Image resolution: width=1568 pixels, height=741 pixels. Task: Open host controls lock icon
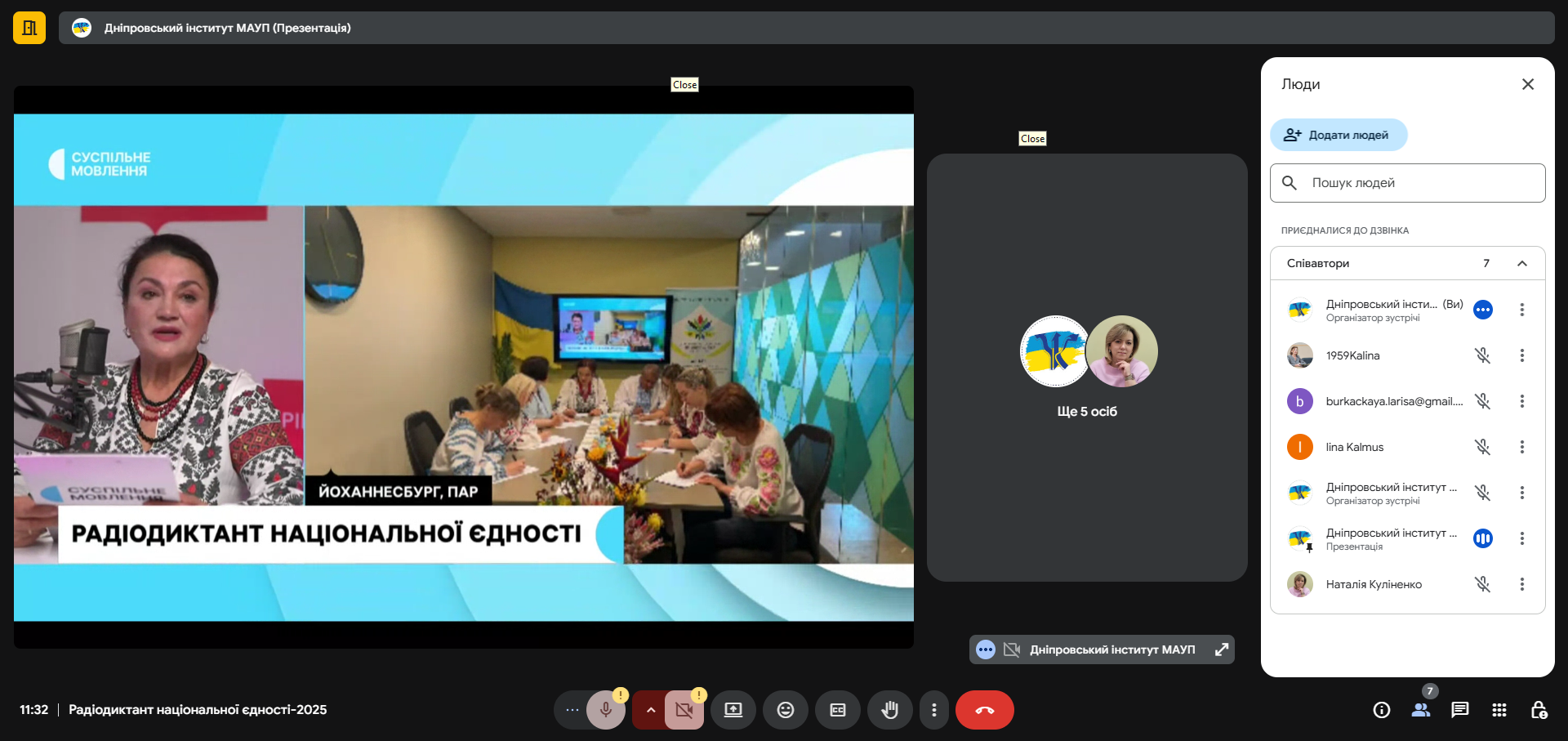(1538, 710)
